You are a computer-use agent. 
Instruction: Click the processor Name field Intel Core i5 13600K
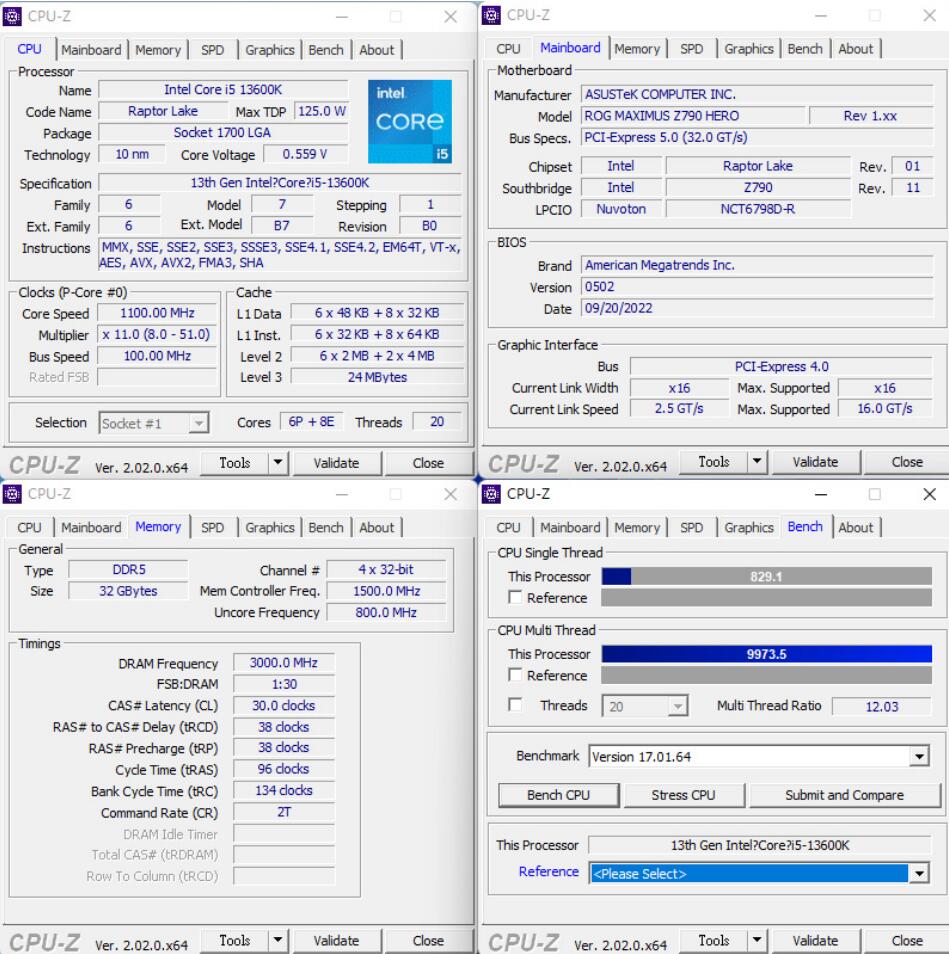pyautogui.click(x=223, y=89)
